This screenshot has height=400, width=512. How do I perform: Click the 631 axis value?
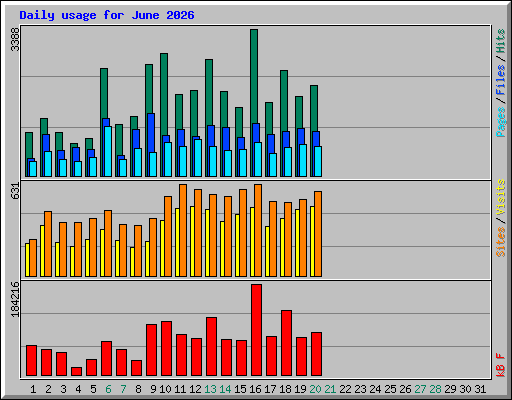pos(15,191)
